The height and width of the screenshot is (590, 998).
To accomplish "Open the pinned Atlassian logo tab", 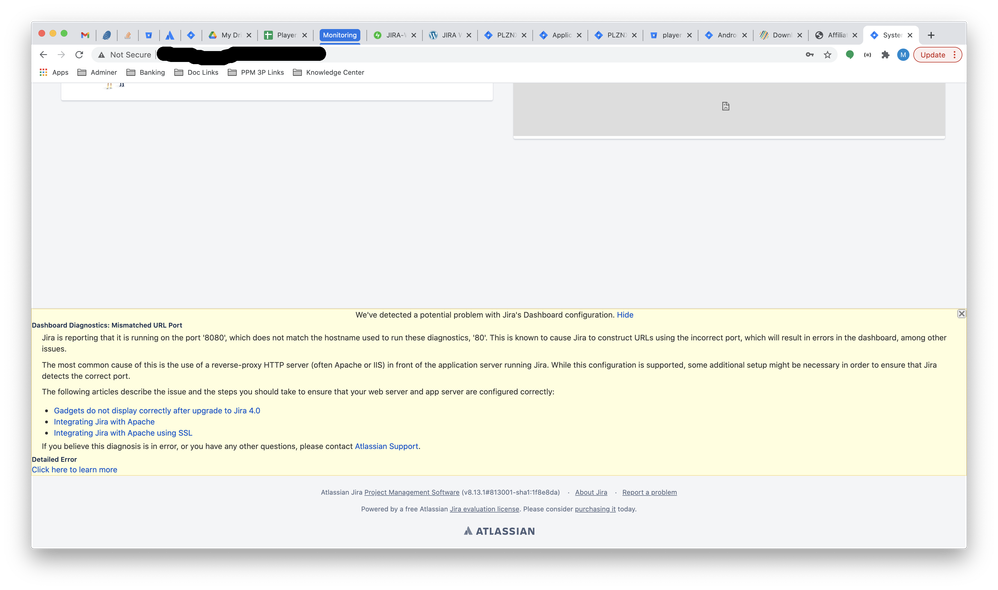I will [169, 35].
